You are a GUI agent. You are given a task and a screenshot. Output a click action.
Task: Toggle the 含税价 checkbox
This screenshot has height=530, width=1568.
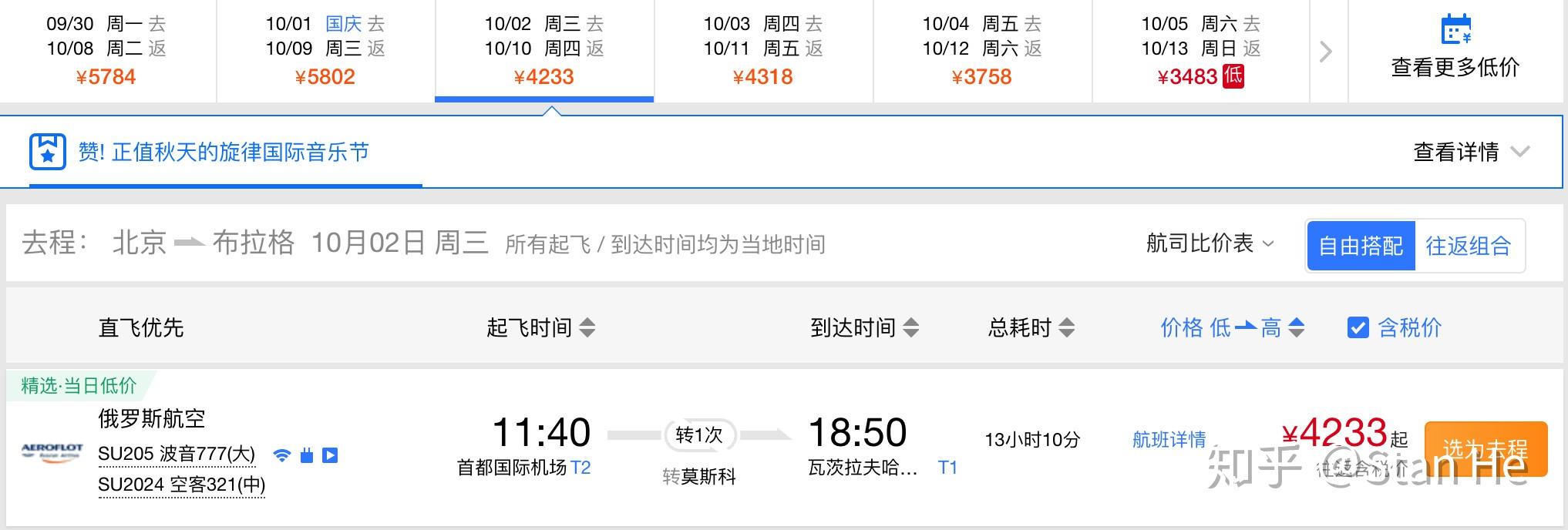(x=1358, y=327)
